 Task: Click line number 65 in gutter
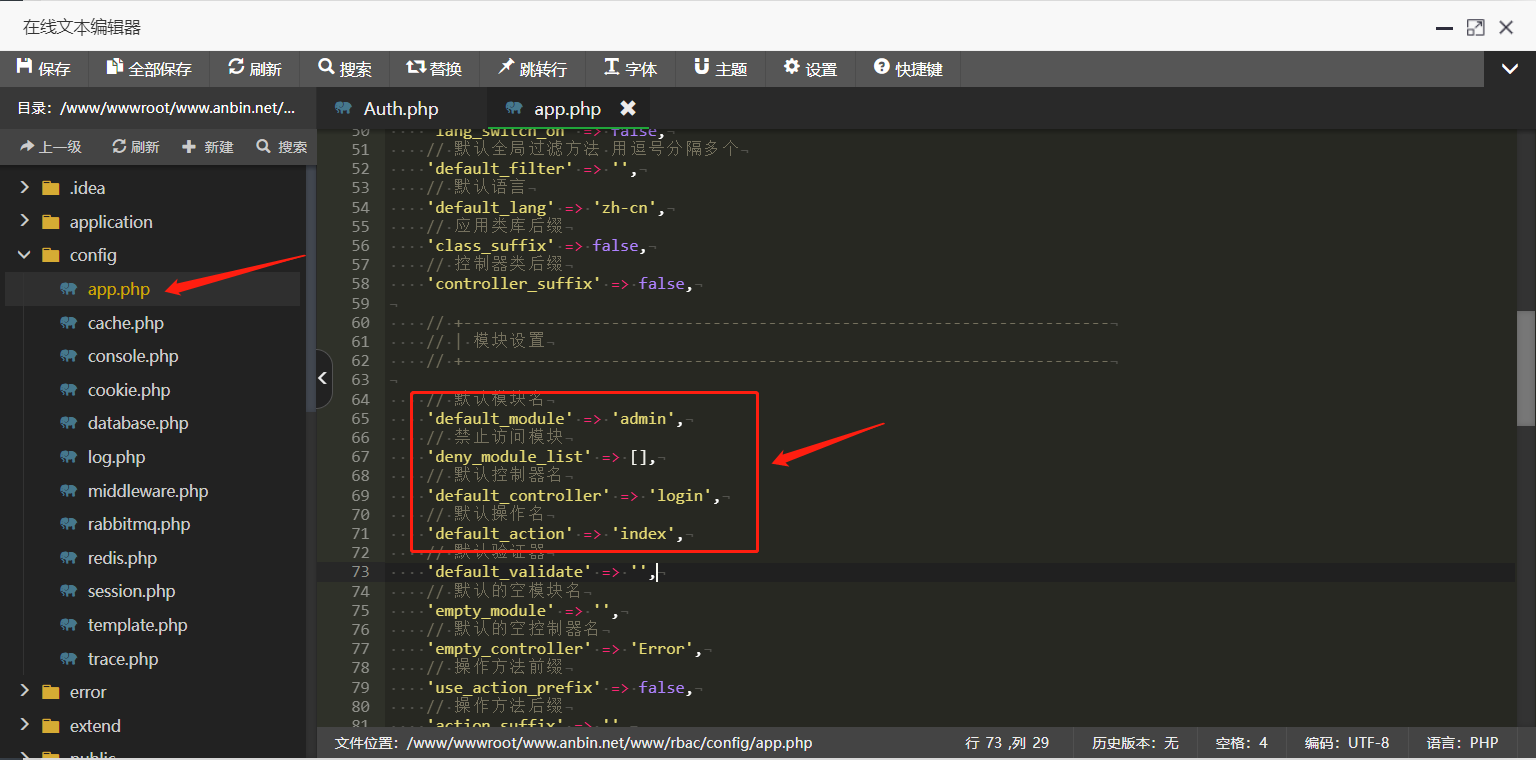[360, 418]
